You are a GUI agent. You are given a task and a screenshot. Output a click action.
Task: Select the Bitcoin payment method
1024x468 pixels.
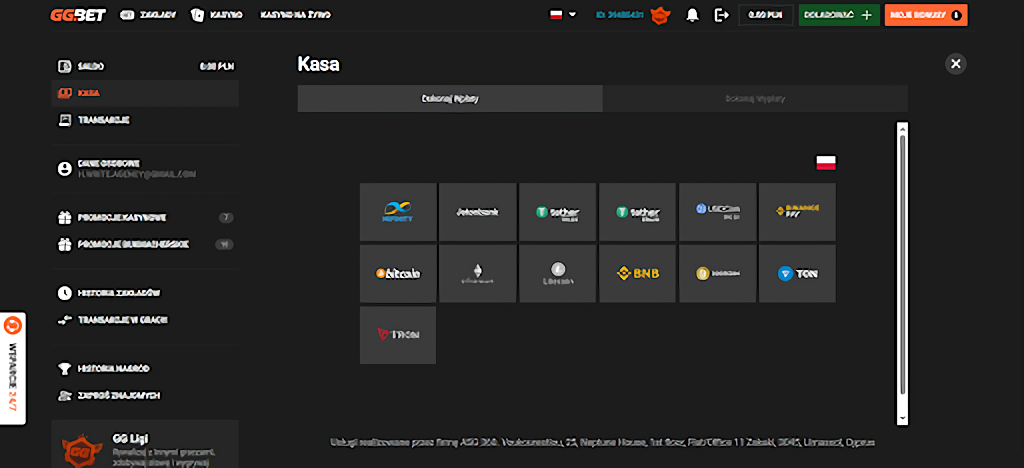[x=398, y=273]
